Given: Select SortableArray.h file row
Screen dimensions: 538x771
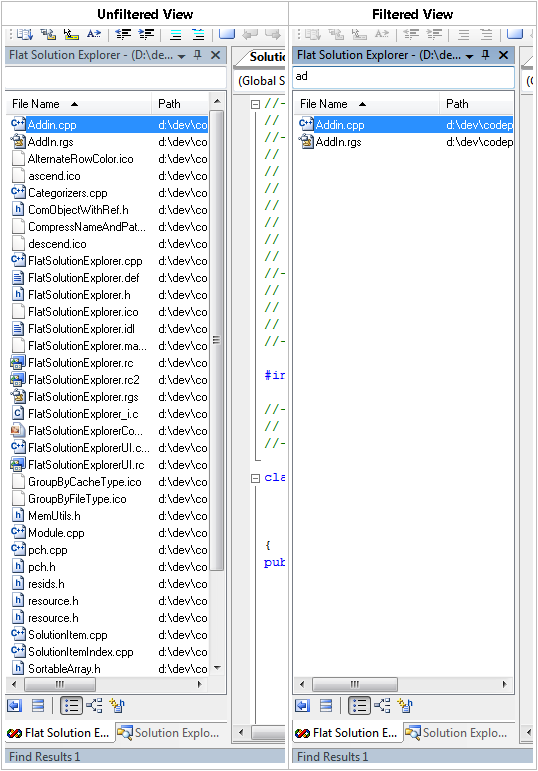Looking at the screenshot, I should 107,669.
